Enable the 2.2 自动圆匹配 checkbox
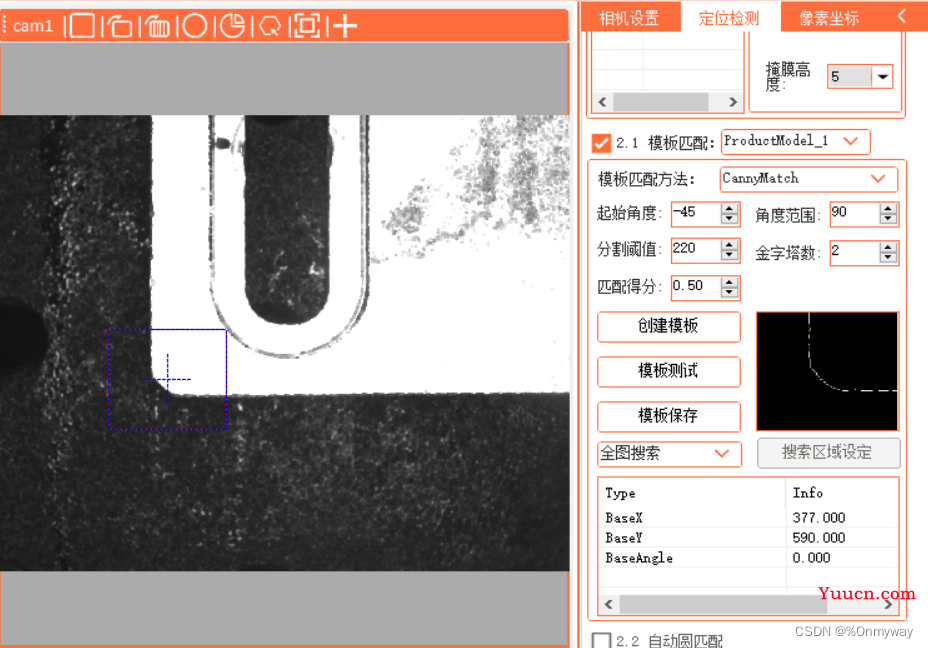 pos(601,640)
